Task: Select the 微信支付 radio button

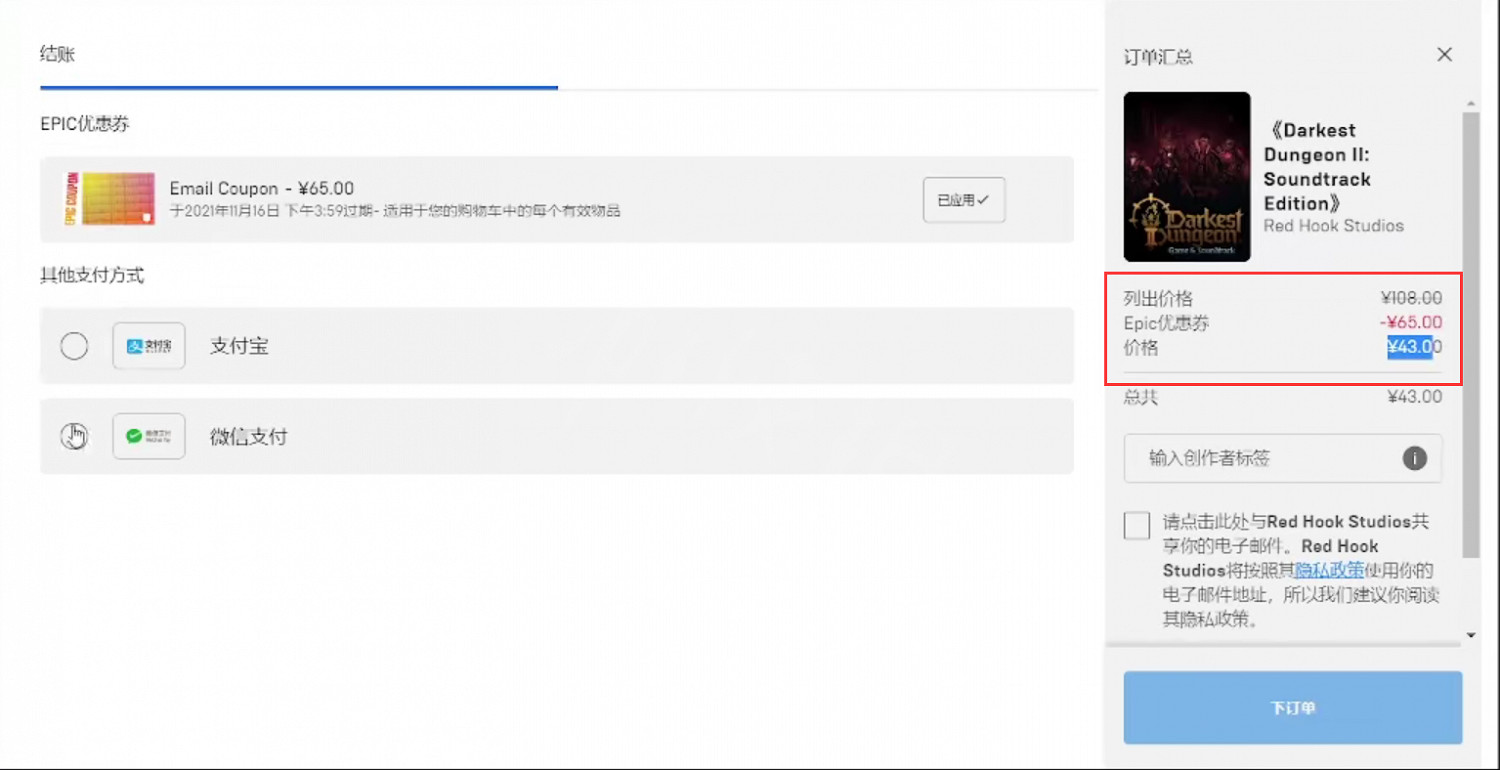Action: (x=74, y=436)
